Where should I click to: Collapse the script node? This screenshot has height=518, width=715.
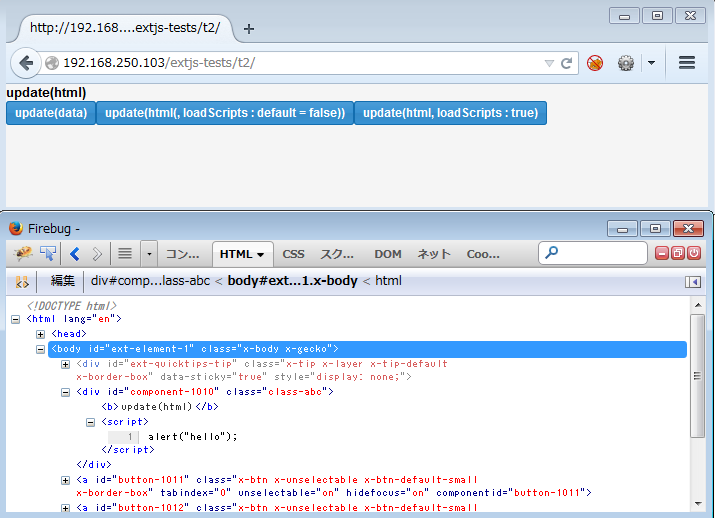(x=91, y=422)
